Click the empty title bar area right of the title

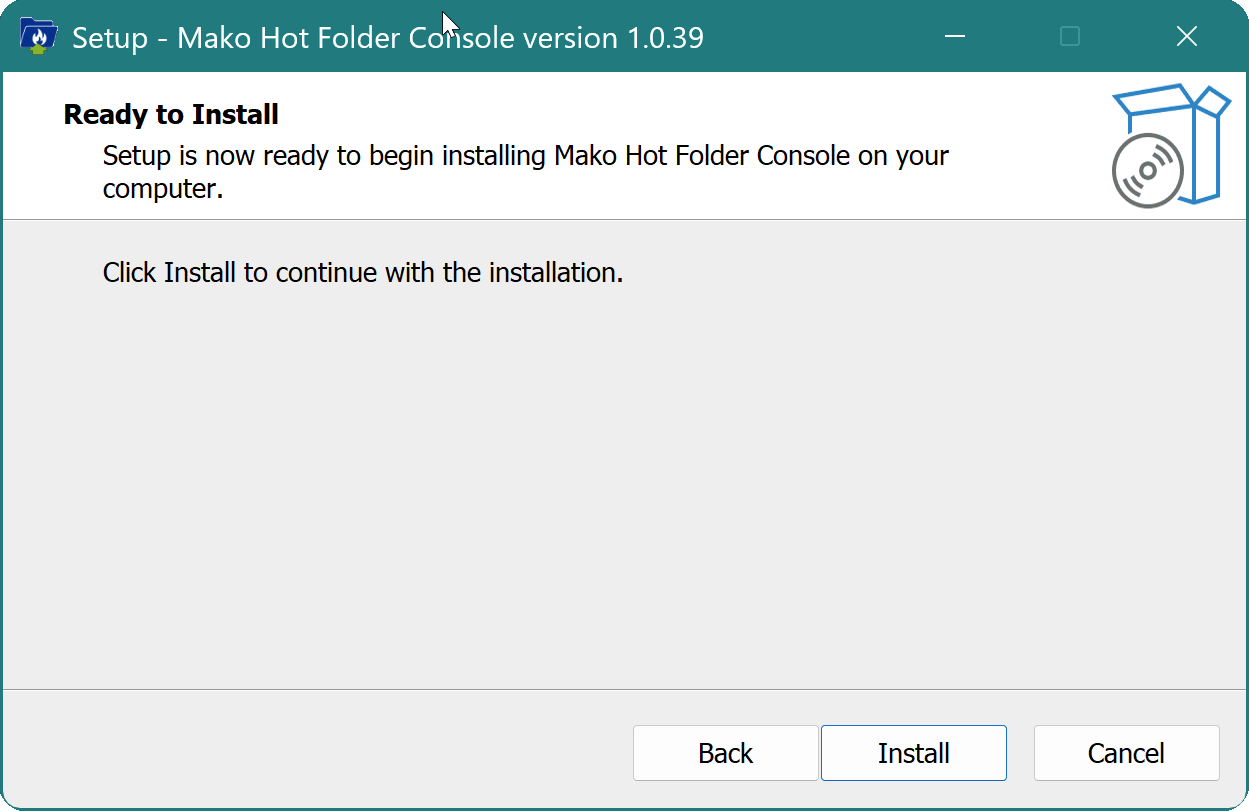click(x=820, y=37)
